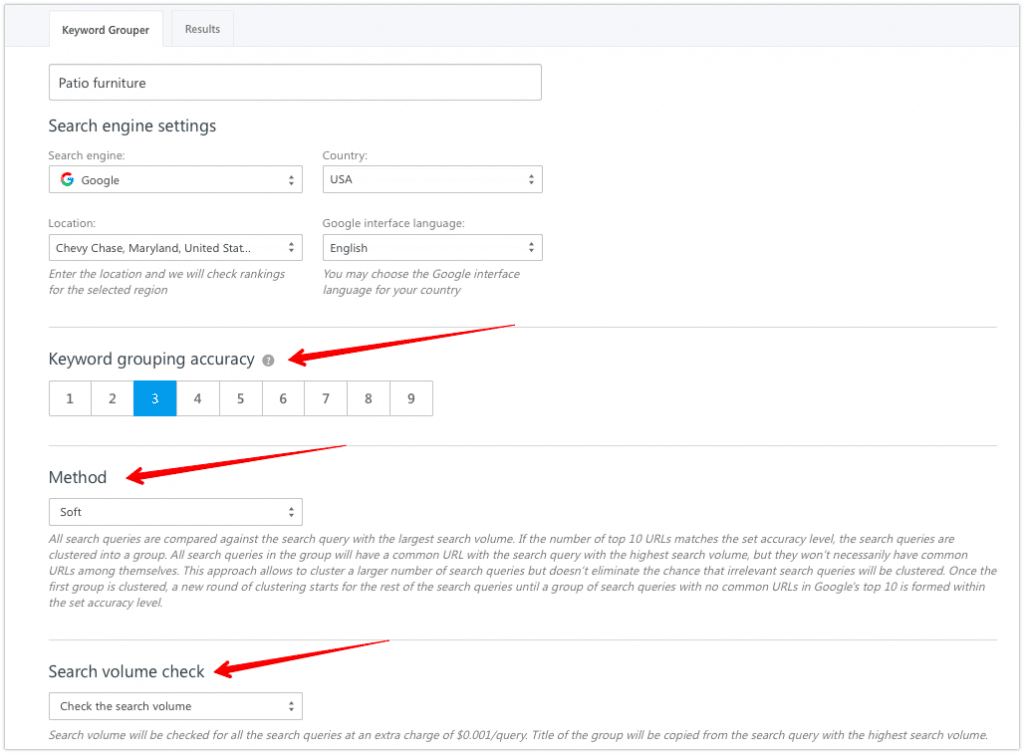Viewport: 1024px width, 754px height.
Task: Click the 'Google interface language:' label
Action: pyautogui.click(x=394, y=223)
